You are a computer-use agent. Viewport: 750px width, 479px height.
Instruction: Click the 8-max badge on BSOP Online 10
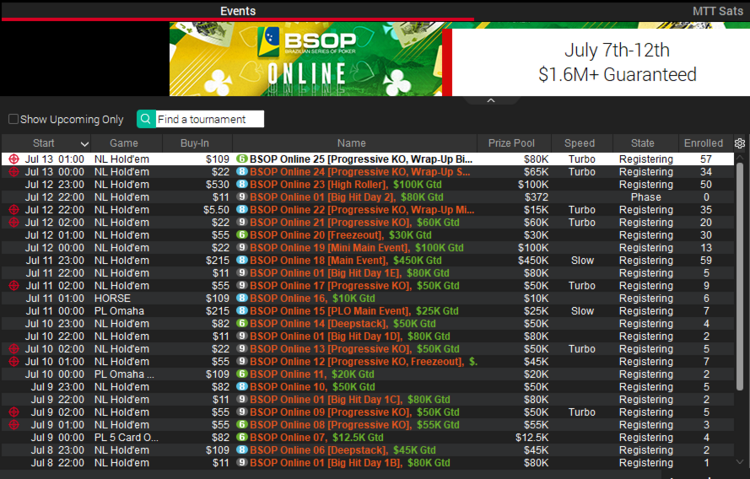[x=242, y=387]
